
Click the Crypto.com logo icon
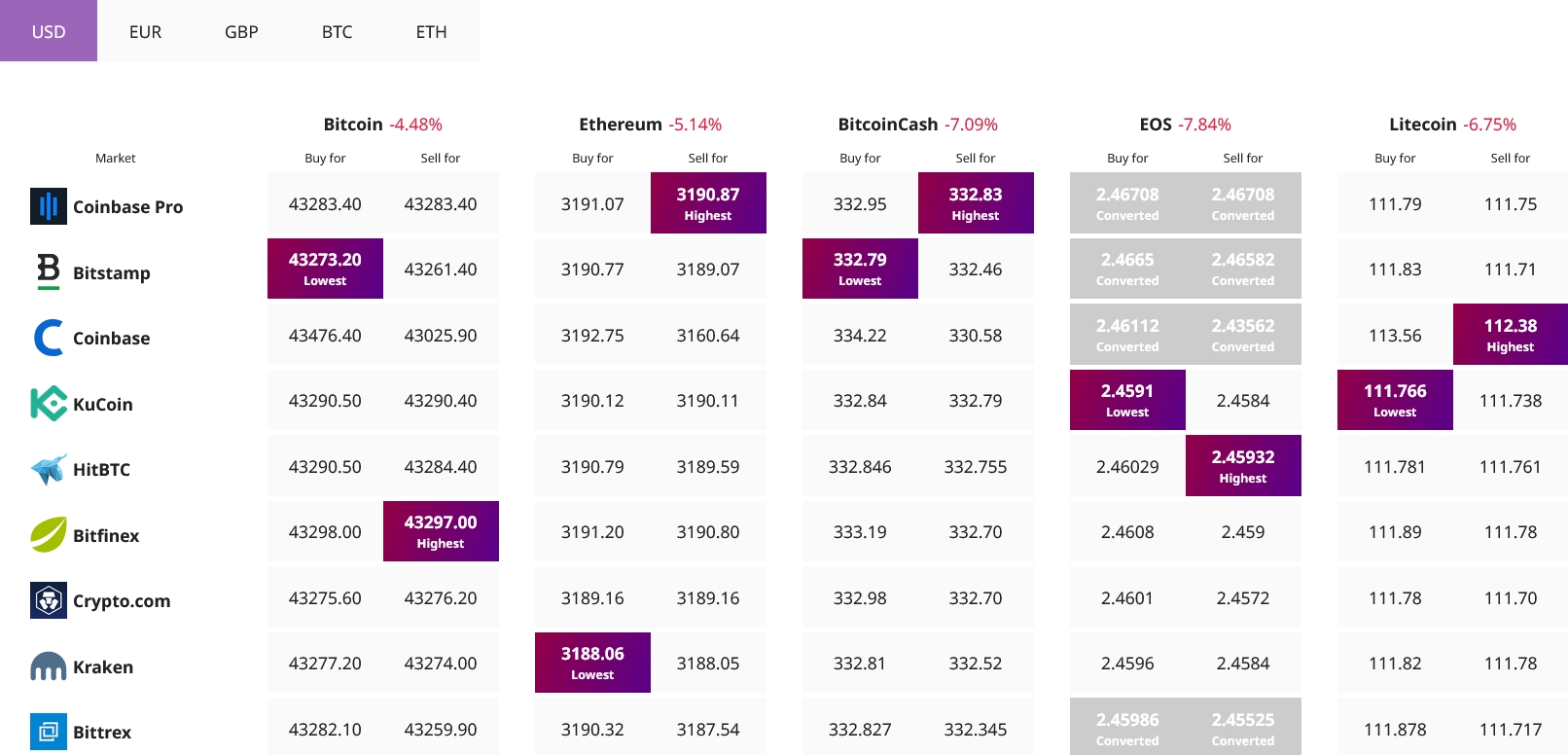[49, 600]
